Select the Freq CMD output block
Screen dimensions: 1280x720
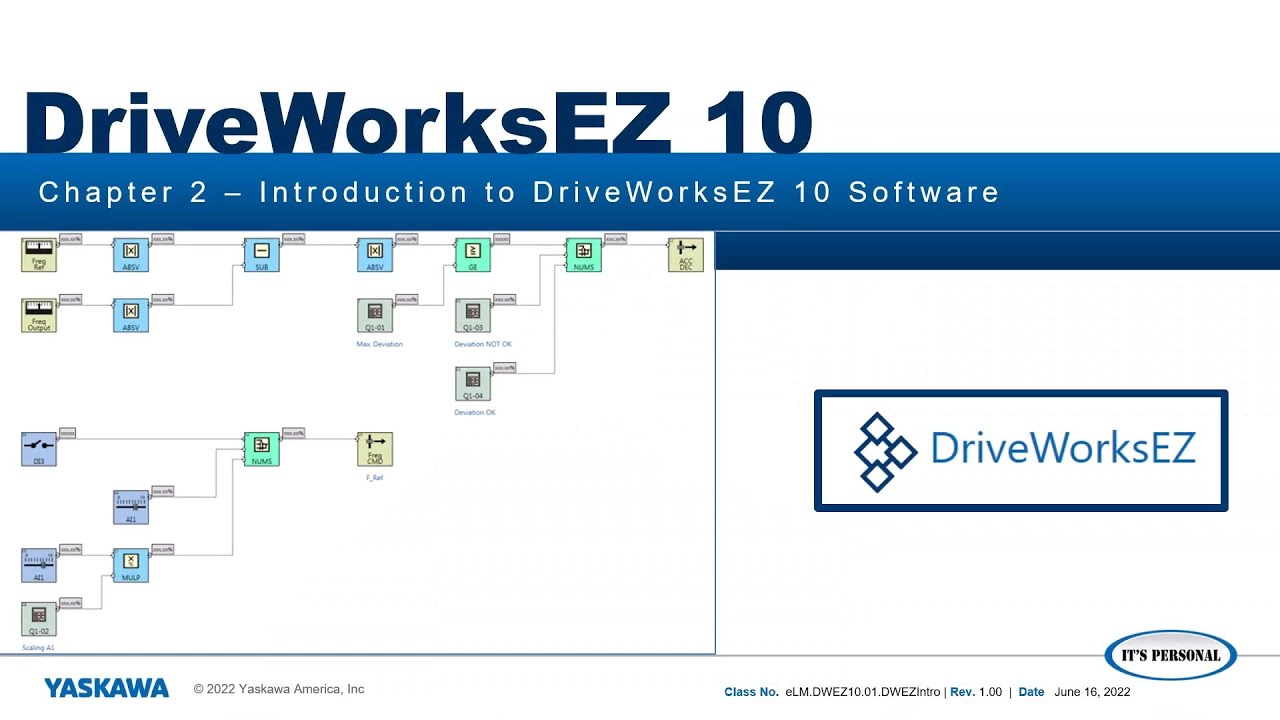point(375,450)
